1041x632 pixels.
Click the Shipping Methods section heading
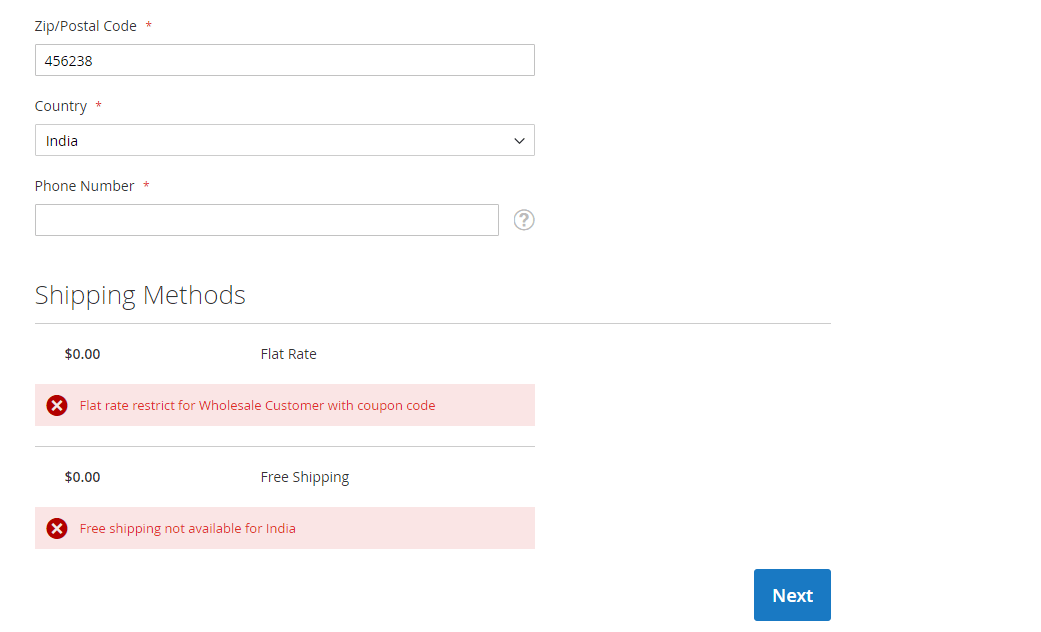(x=140, y=295)
